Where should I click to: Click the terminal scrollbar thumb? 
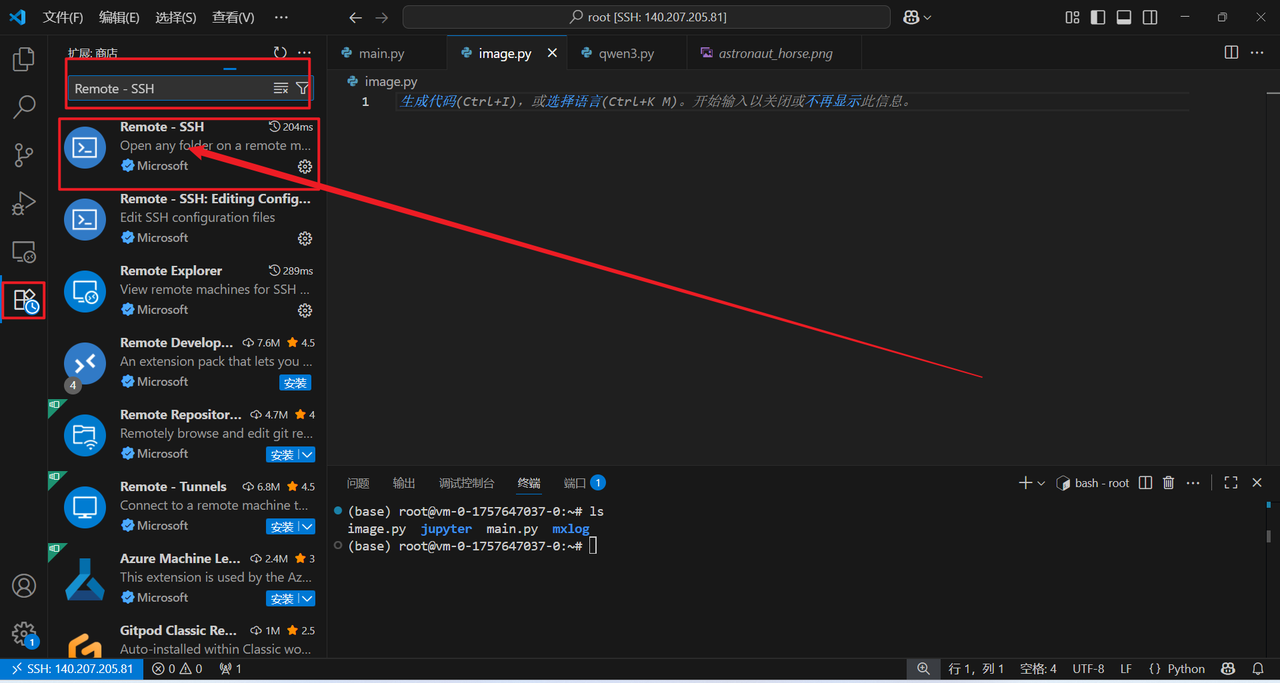point(1269,536)
